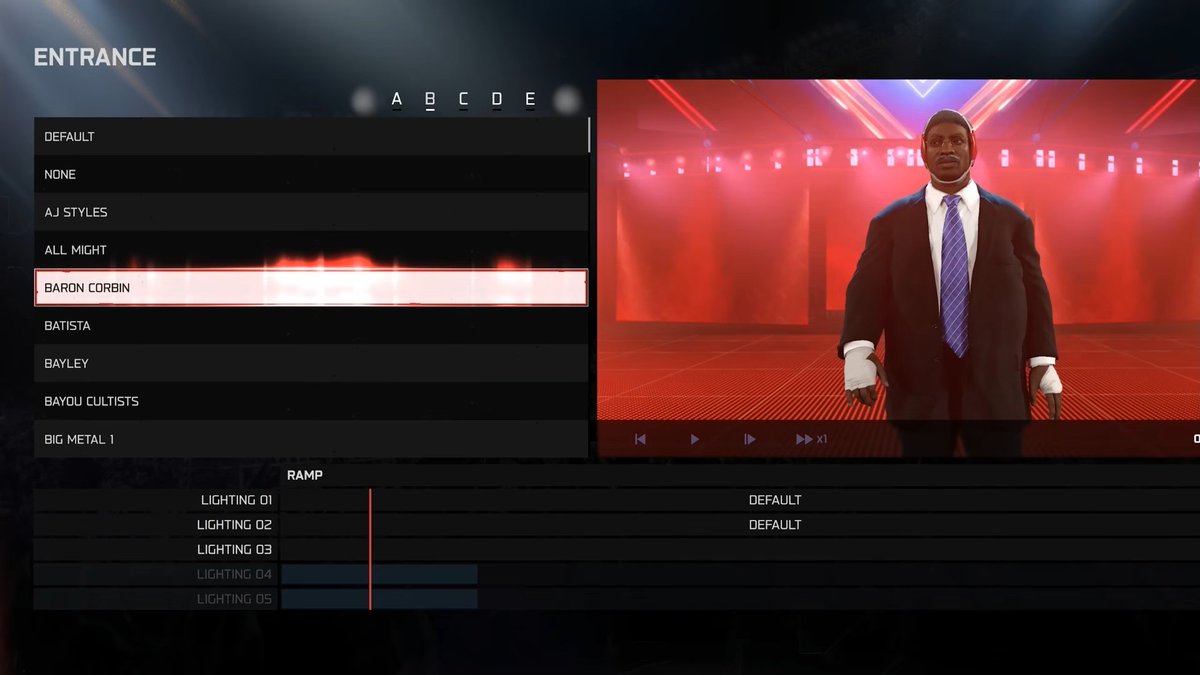Viewport: 1200px width, 675px height.
Task: Toggle fast-forward x1 speed control
Action: [811, 439]
